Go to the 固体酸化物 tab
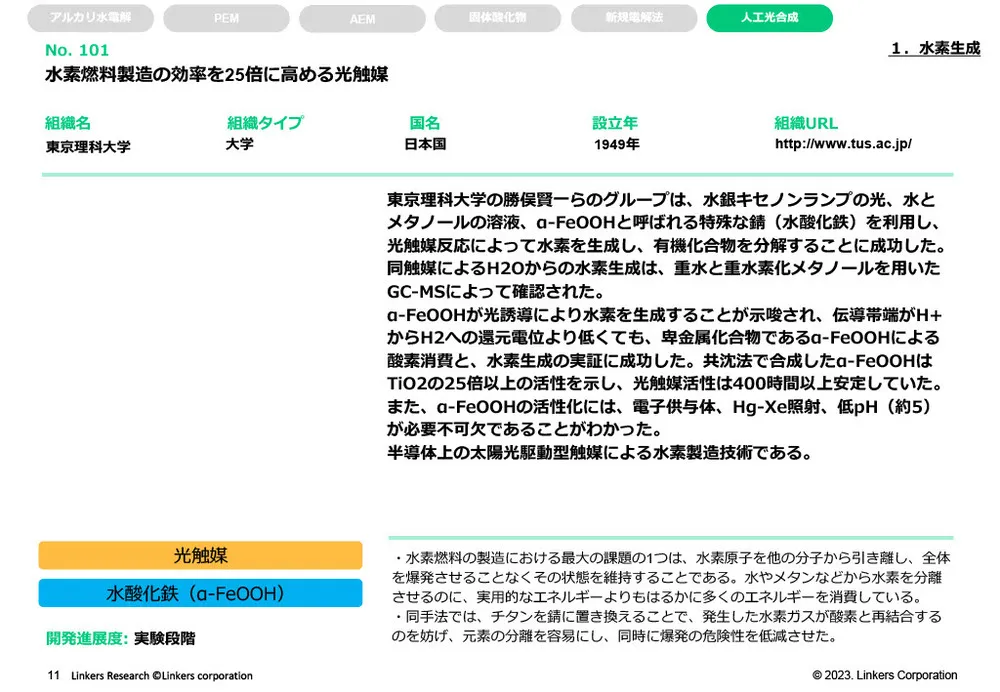Screen dimensions: 1000x692 point(497,18)
